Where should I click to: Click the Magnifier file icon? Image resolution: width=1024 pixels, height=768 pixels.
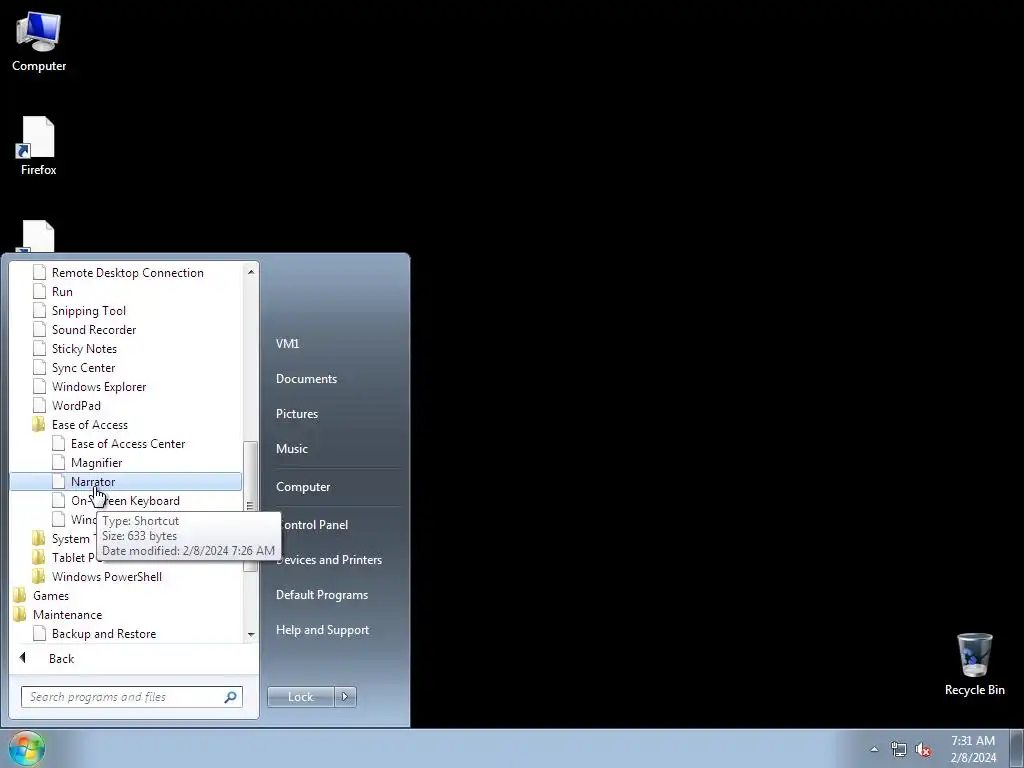point(58,462)
